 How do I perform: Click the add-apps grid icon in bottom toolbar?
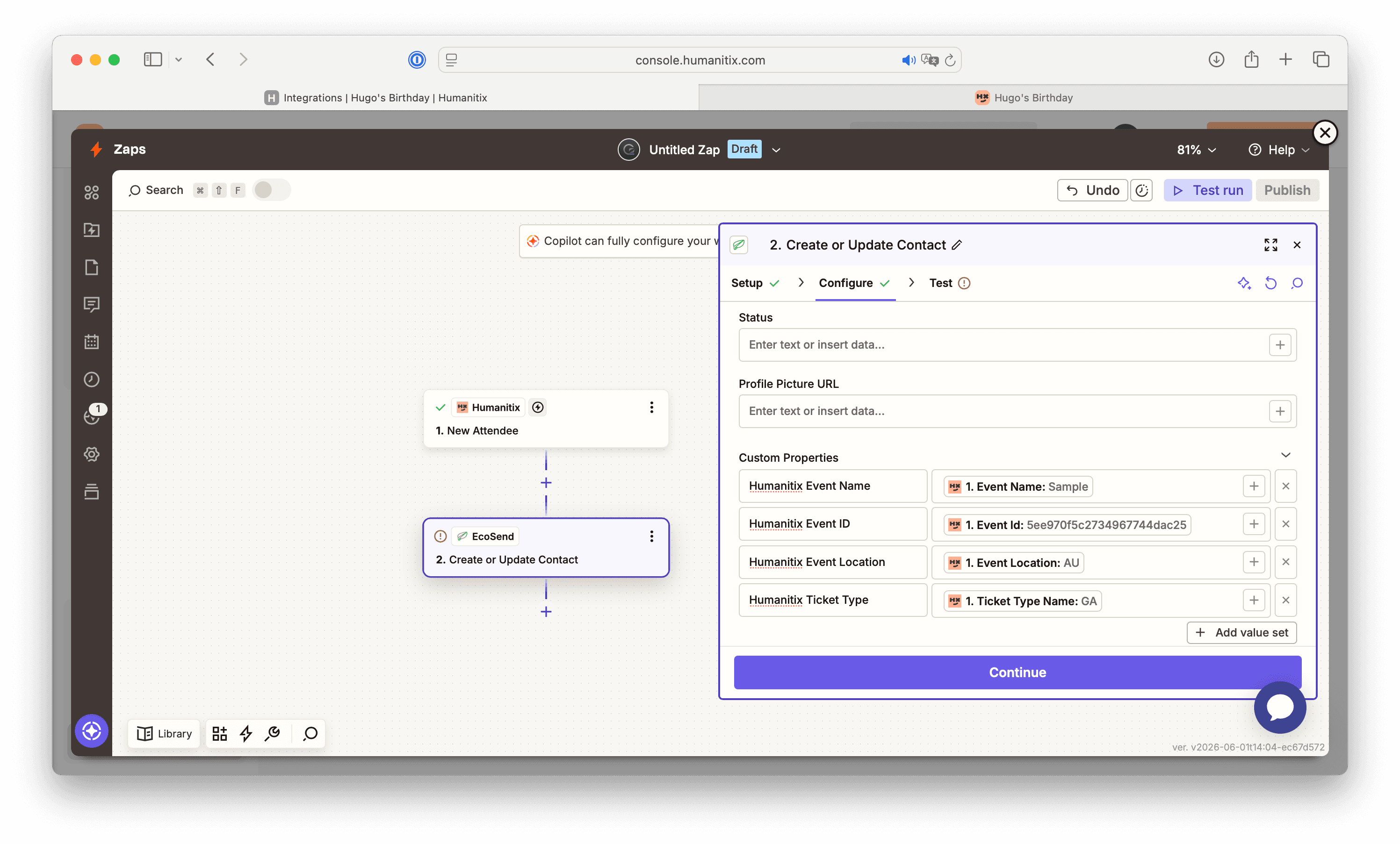(220, 733)
